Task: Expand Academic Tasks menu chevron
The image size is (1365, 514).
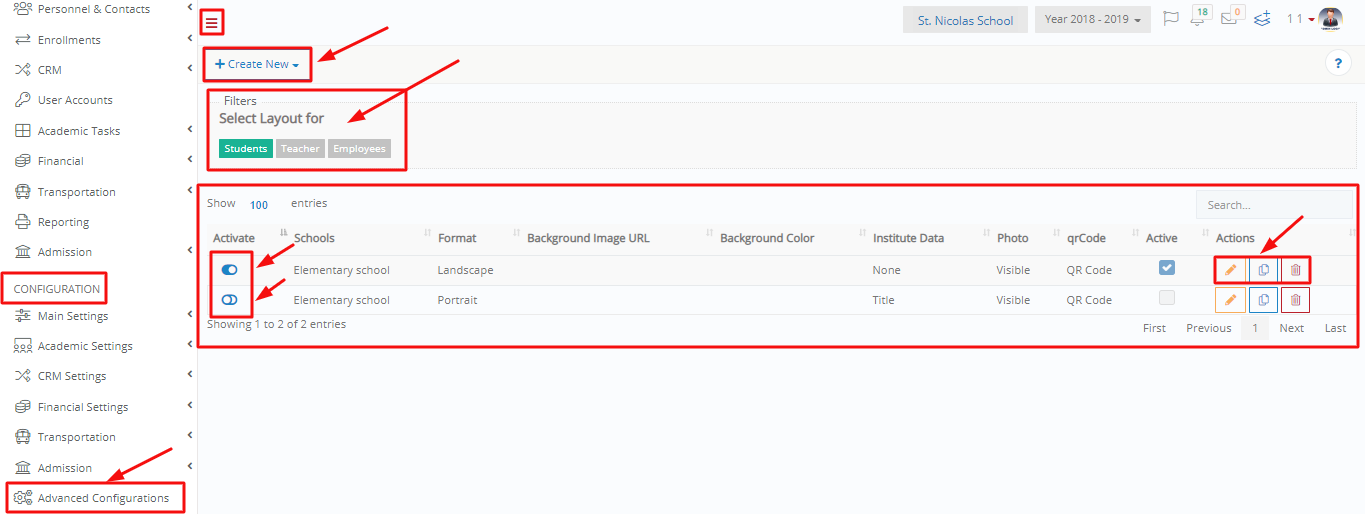Action: click(190, 130)
